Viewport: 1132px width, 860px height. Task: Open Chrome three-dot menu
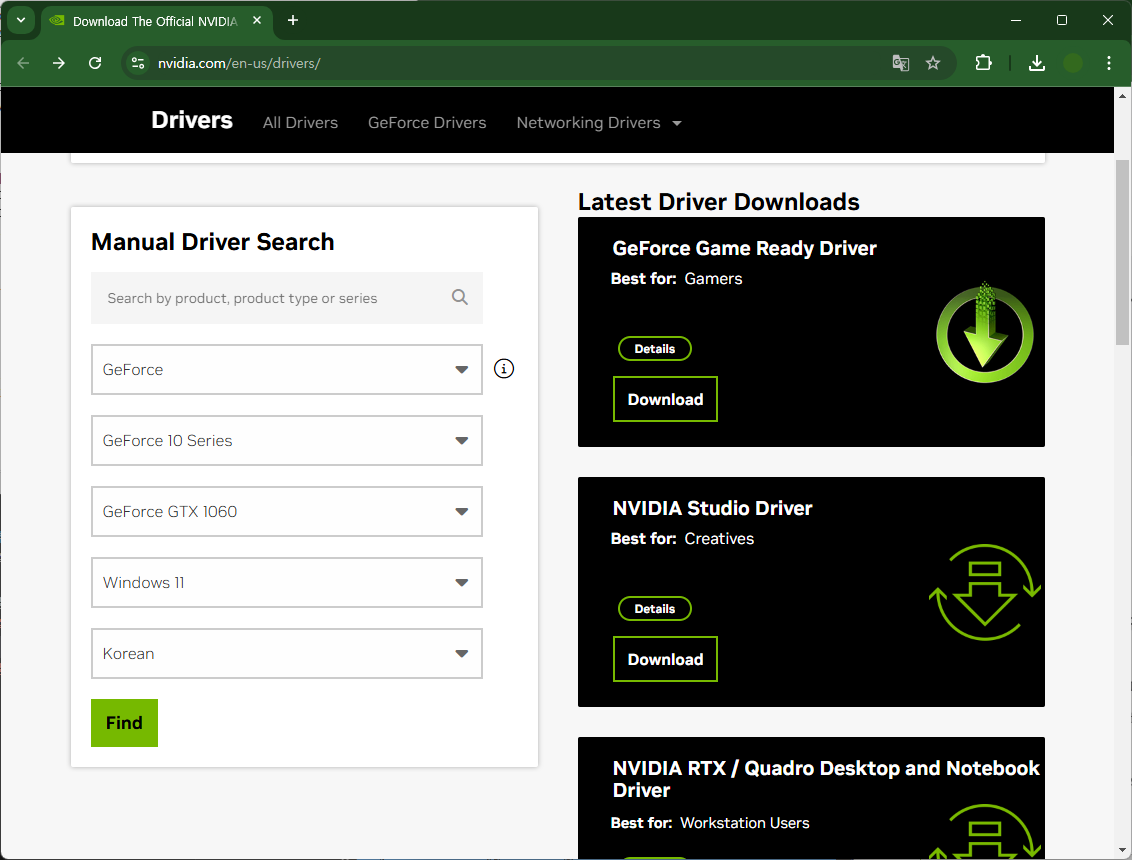(x=1109, y=64)
